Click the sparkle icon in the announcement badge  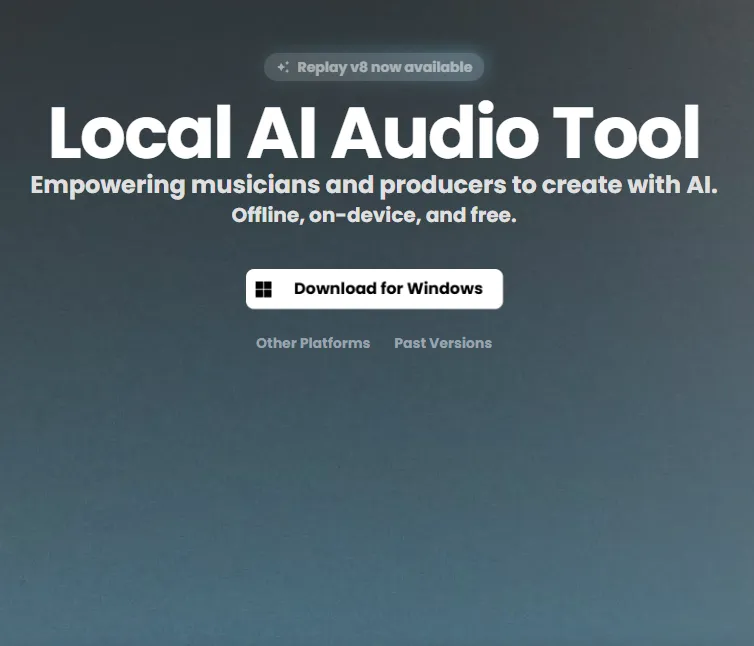tap(283, 68)
